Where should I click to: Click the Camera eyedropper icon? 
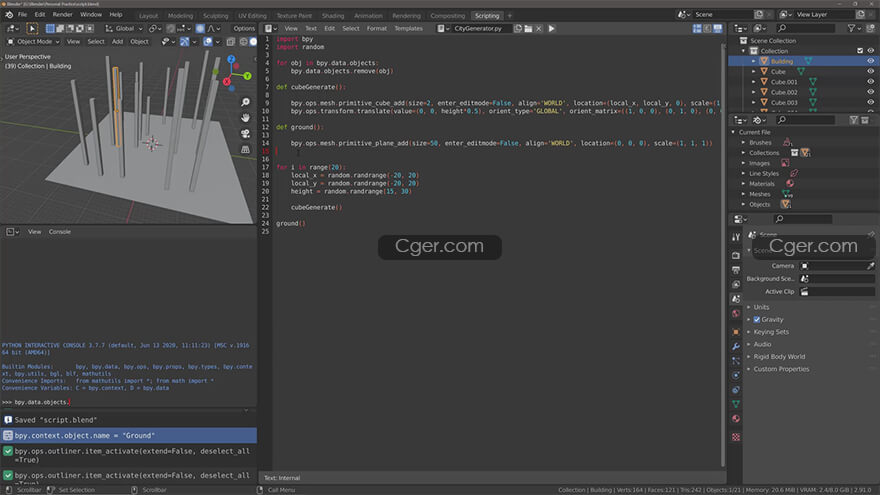pyautogui.click(x=870, y=265)
